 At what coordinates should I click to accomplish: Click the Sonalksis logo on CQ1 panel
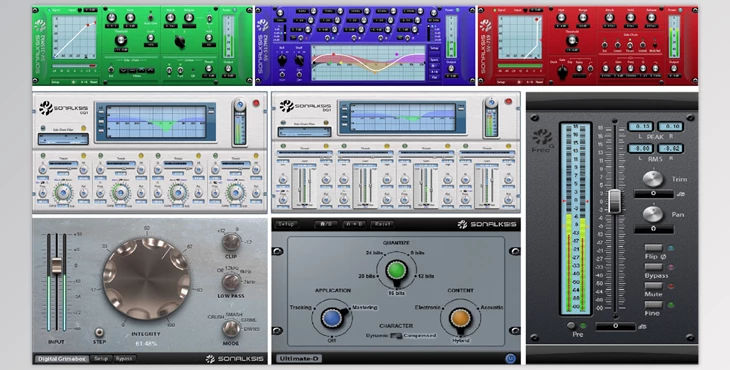[64, 108]
